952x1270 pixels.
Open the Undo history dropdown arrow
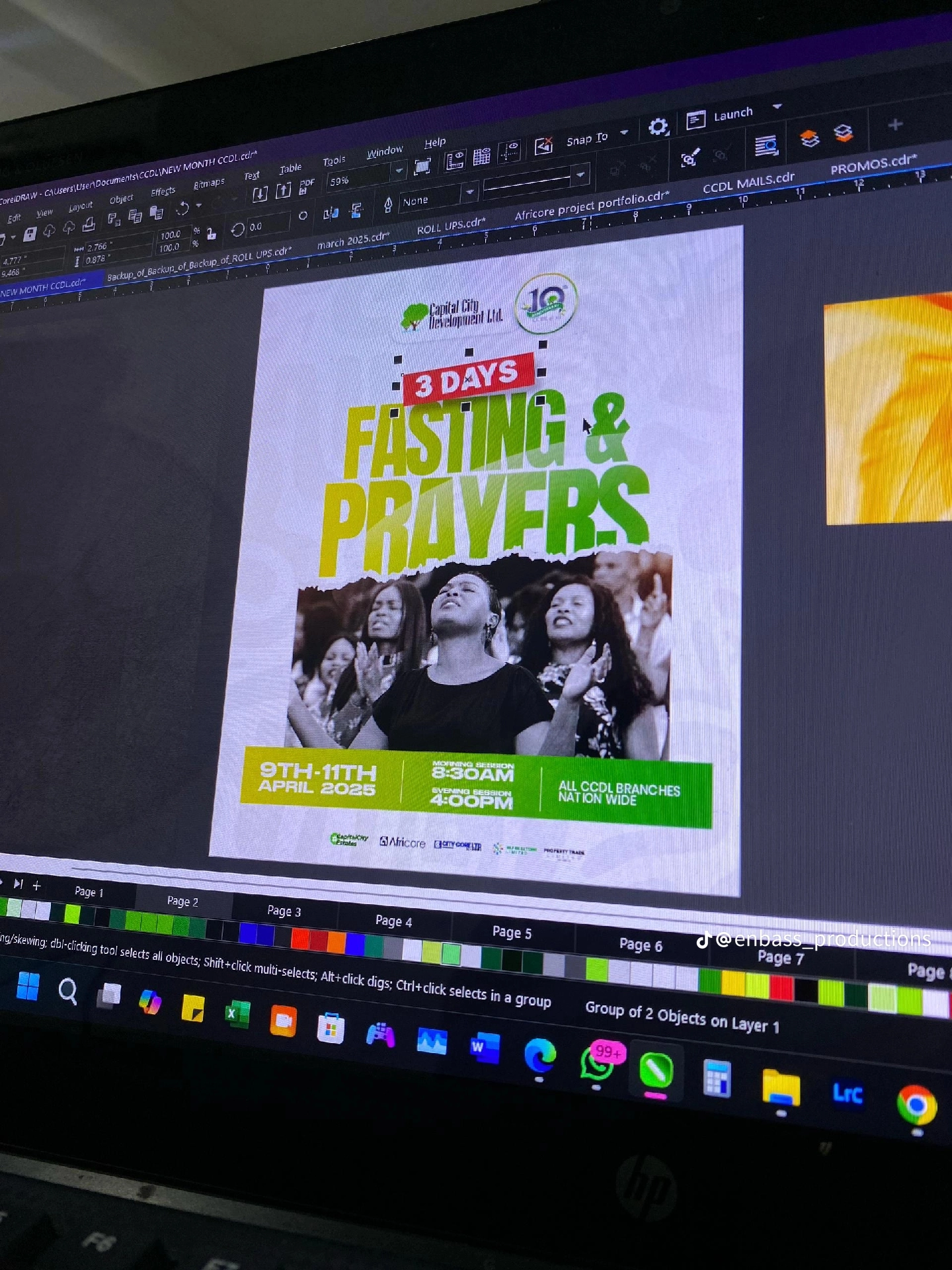(x=198, y=206)
